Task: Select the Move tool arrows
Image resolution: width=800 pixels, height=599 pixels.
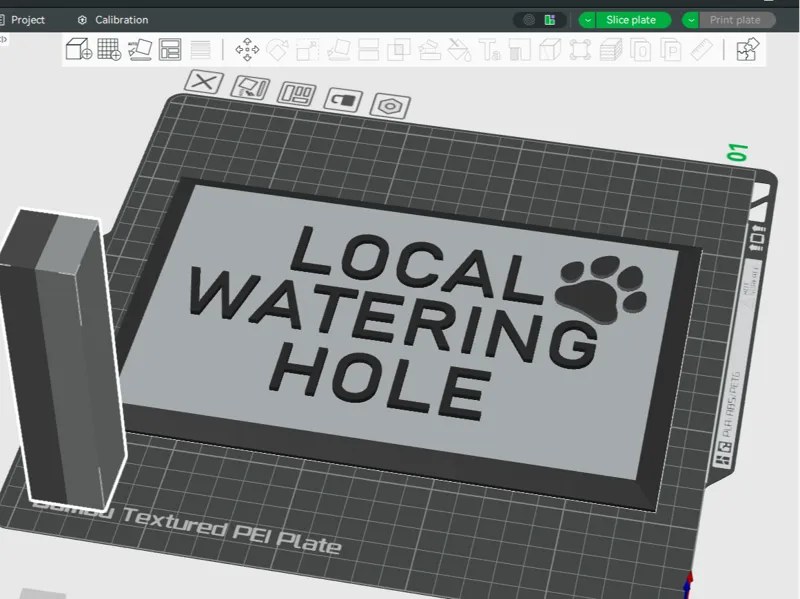Action: pyautogui.click(x=247, y=49)
